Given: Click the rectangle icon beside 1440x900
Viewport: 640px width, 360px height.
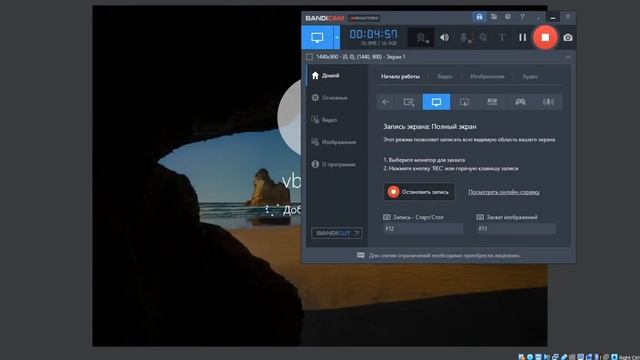Looking at the screenshot, I should point(309,57).
